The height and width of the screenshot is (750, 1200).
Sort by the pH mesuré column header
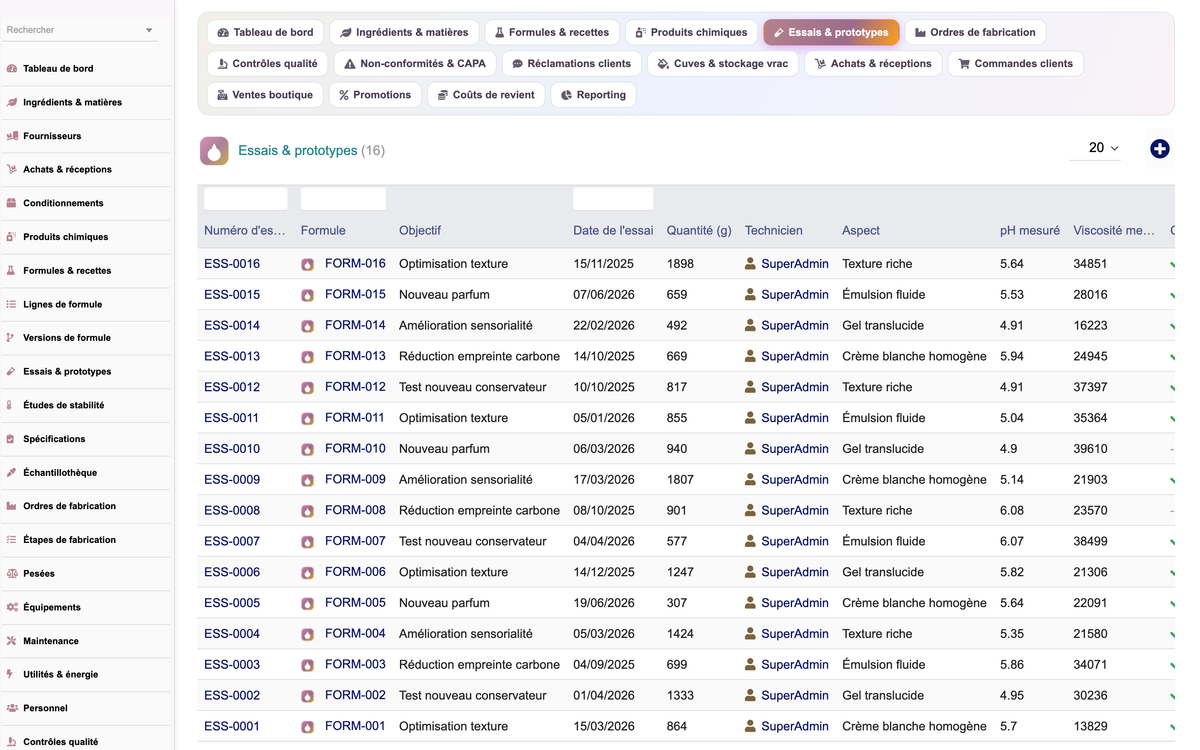1030,230
